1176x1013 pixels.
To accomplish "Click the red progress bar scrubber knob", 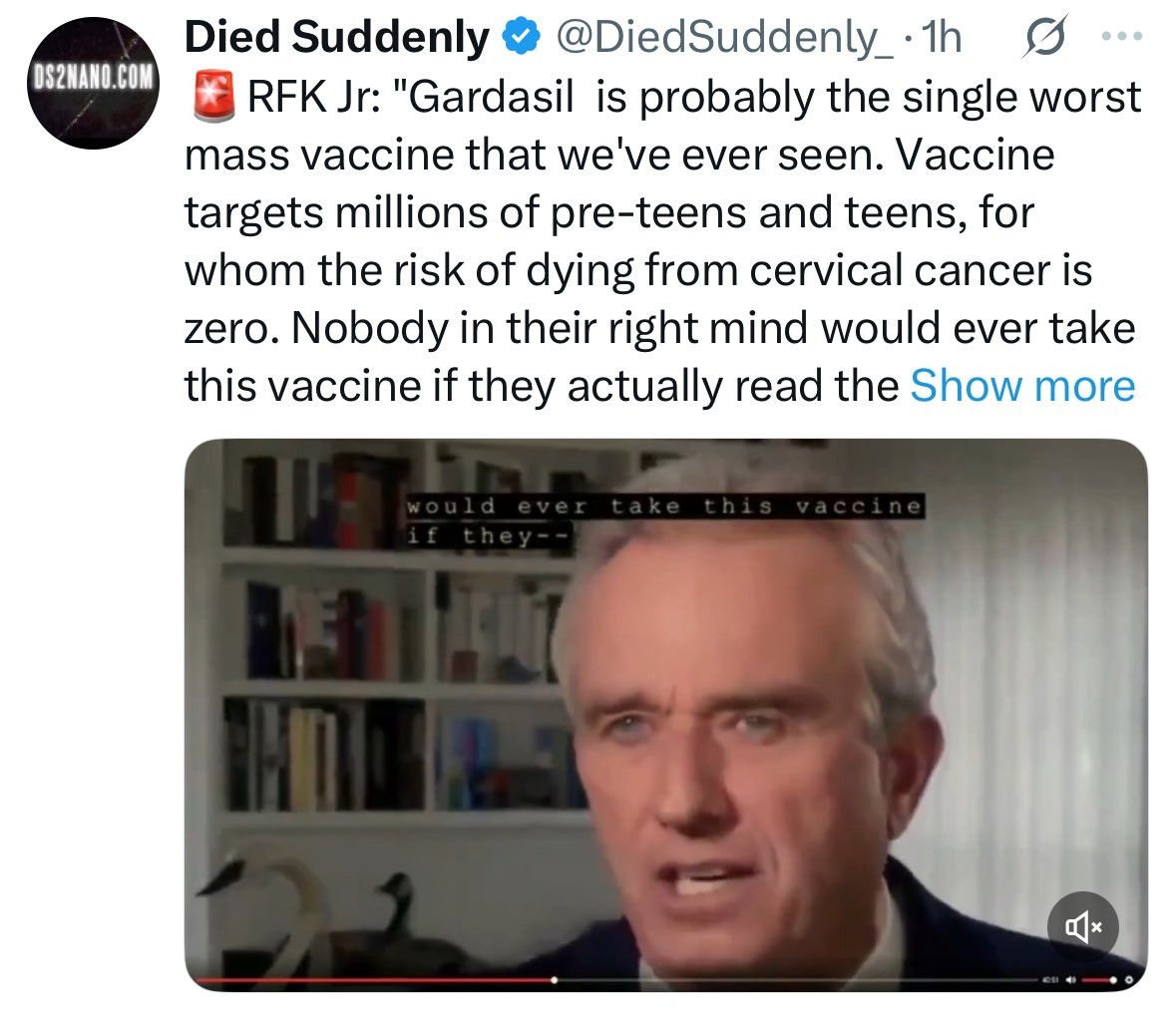I will point(554,979).
